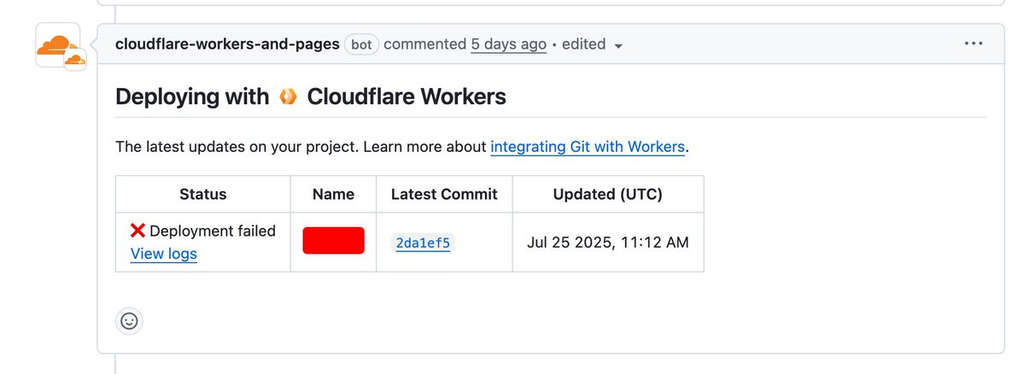Click the word edited in comment header

point(584,44)
